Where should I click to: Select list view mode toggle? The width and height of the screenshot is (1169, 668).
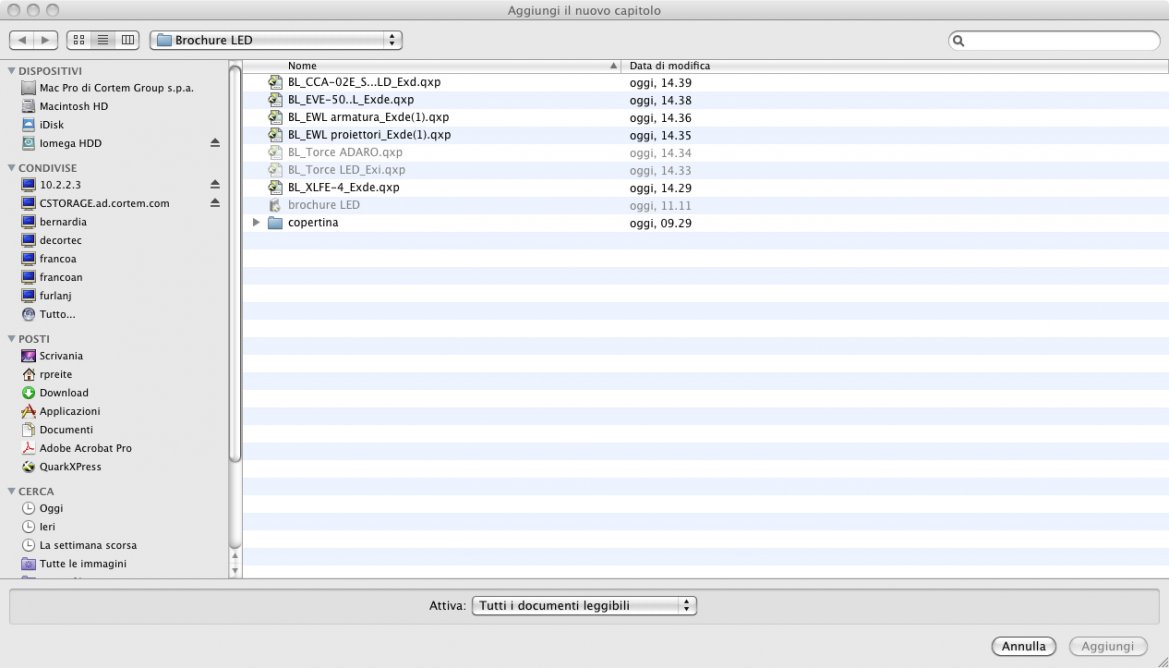102,40
